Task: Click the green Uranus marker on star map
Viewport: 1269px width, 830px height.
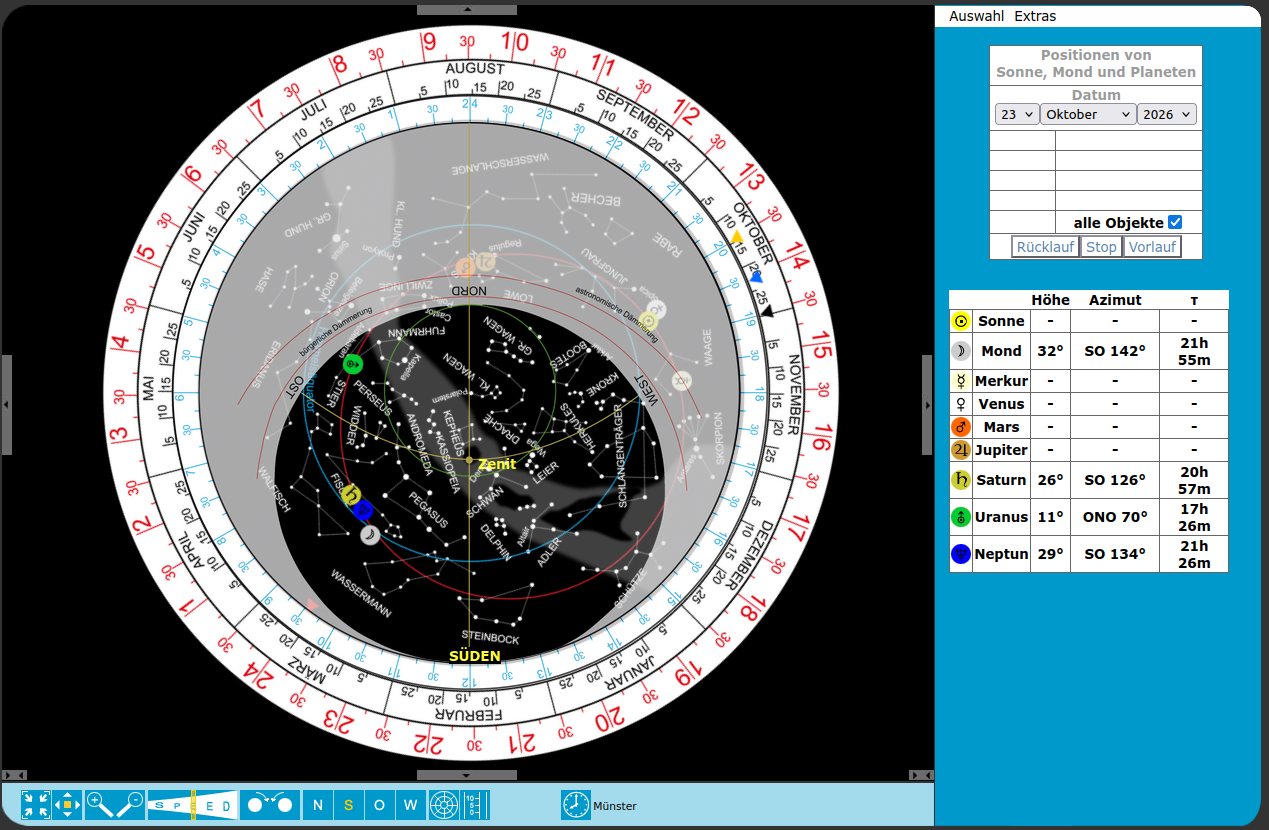Action: (352, 364)
